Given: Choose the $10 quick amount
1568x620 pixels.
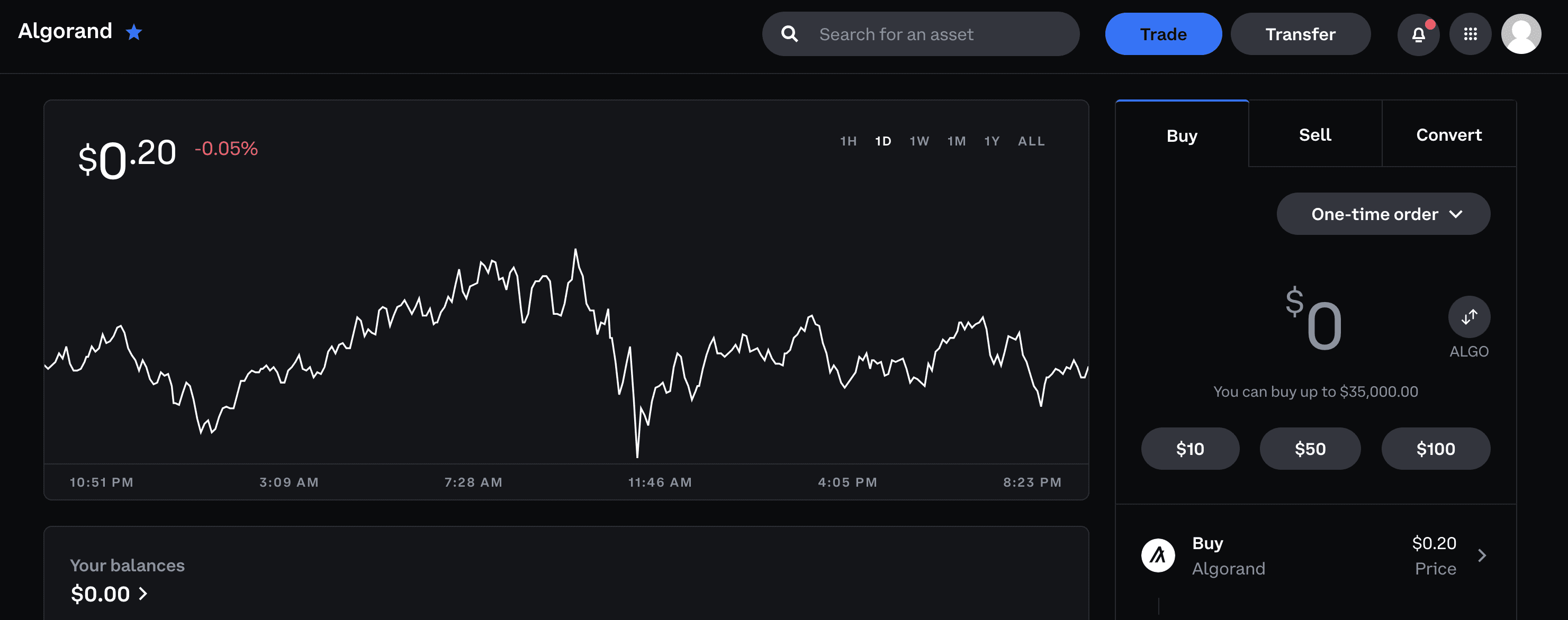Looking at the screenshot, I should pyautogui.click(x=1190, y=449).
